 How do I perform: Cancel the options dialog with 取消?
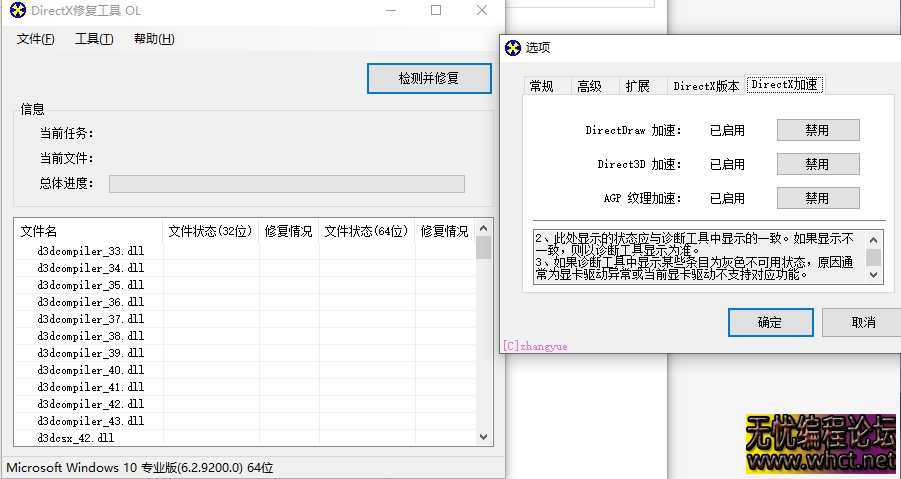pyautogui.click(x=862, y=322)
